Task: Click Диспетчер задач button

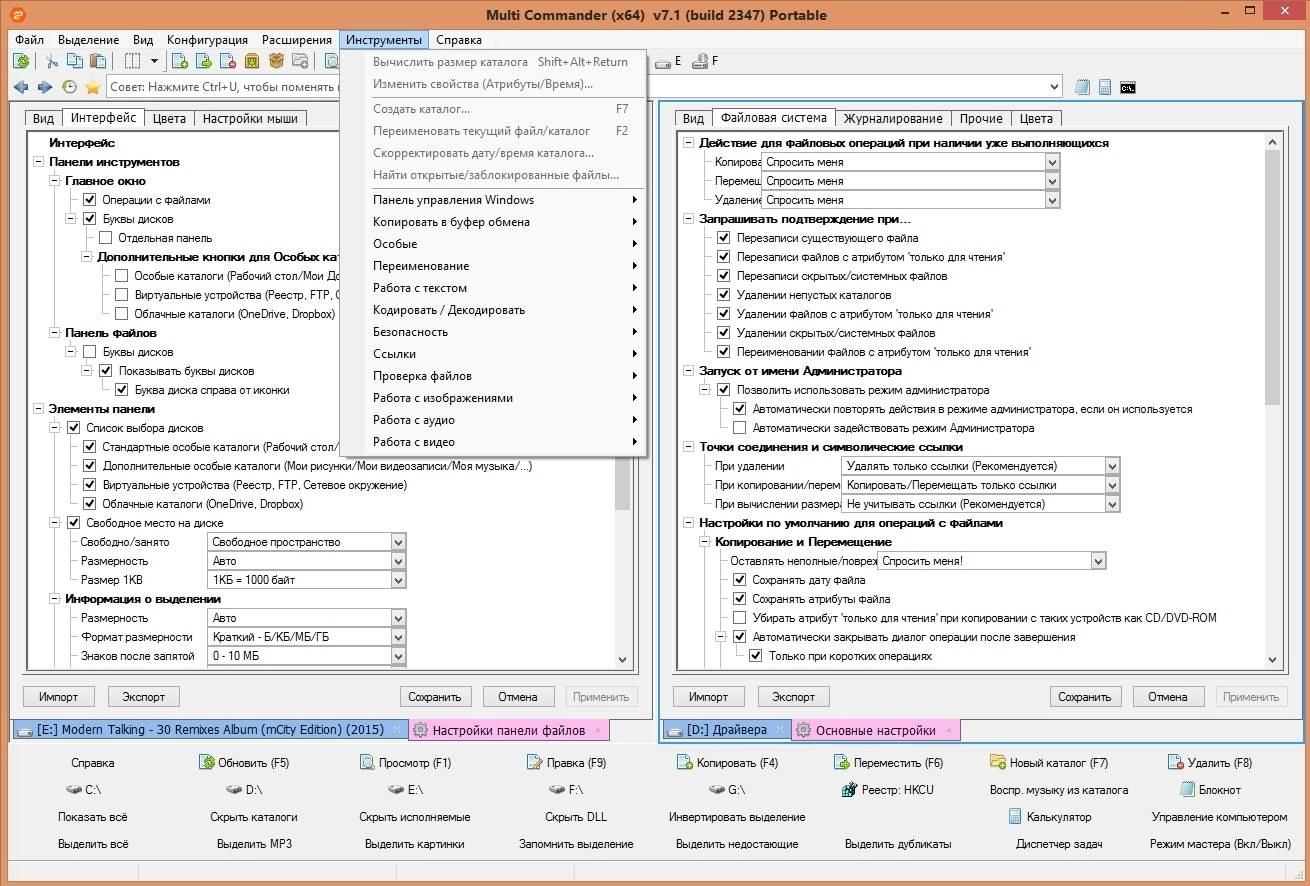Action: [1059, 844]
